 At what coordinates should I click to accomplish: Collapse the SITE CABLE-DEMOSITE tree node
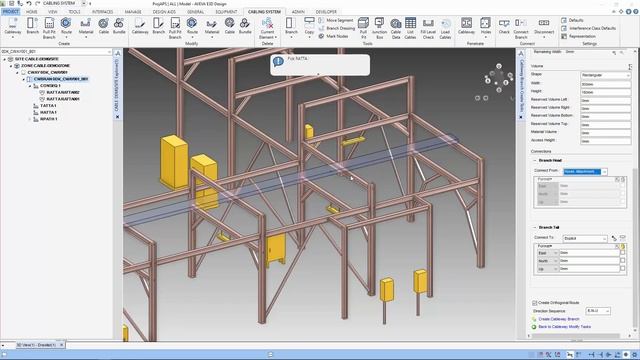[5, 59]
